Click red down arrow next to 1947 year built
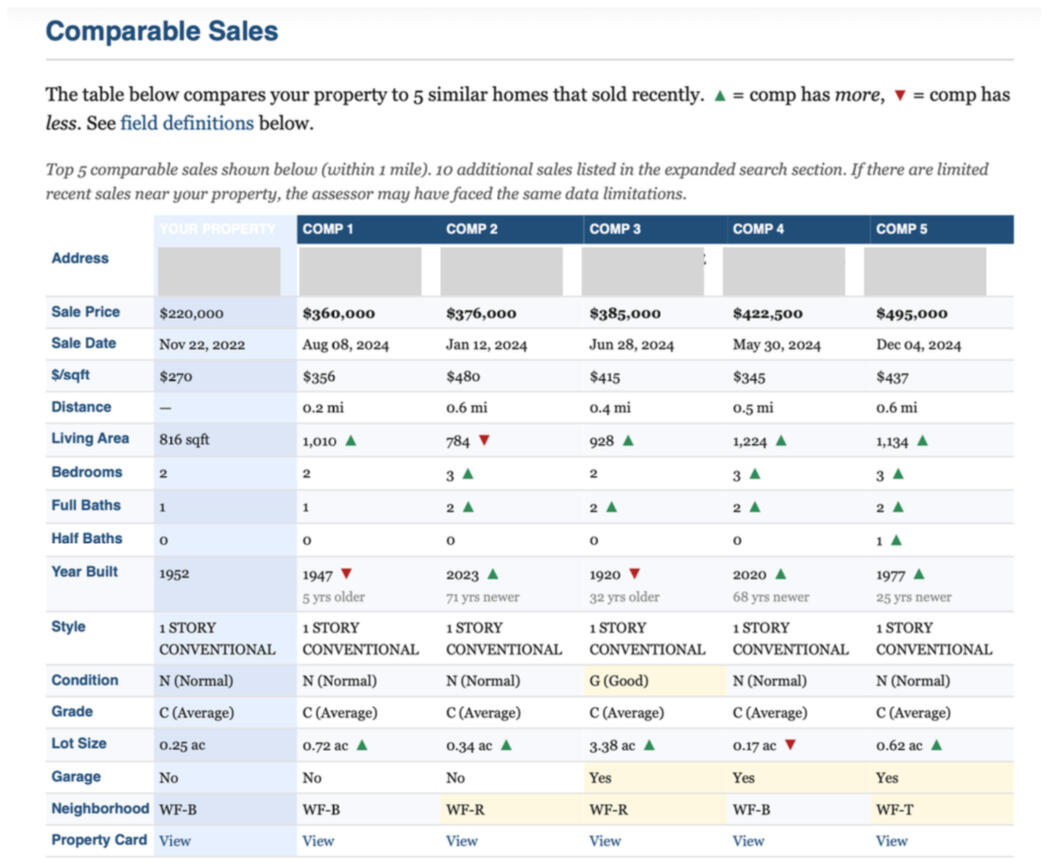 coord(346,574)
